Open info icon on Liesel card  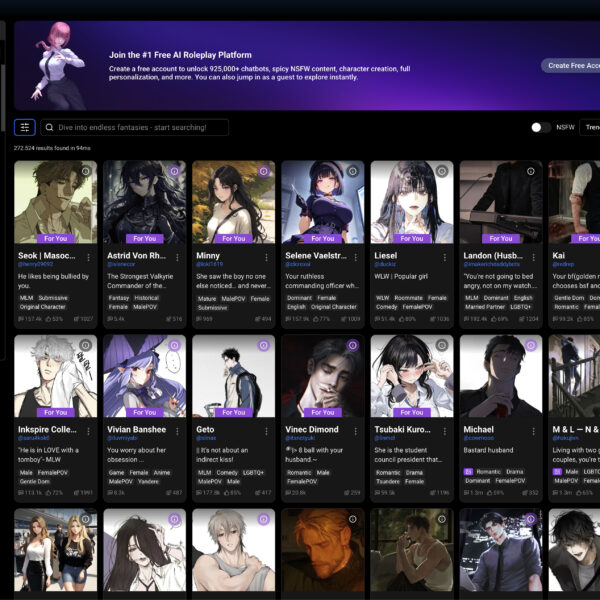tap(442, 171)
